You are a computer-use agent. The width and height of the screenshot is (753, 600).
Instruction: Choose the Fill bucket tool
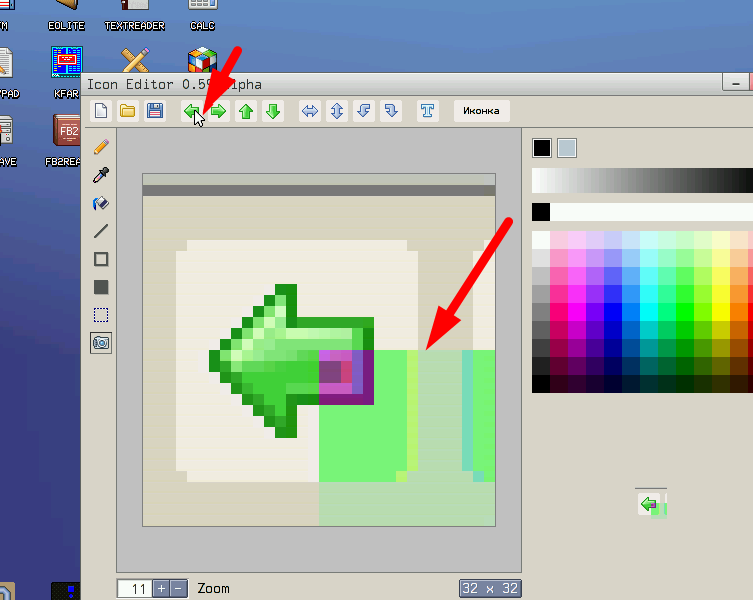(x=101, y=203)
